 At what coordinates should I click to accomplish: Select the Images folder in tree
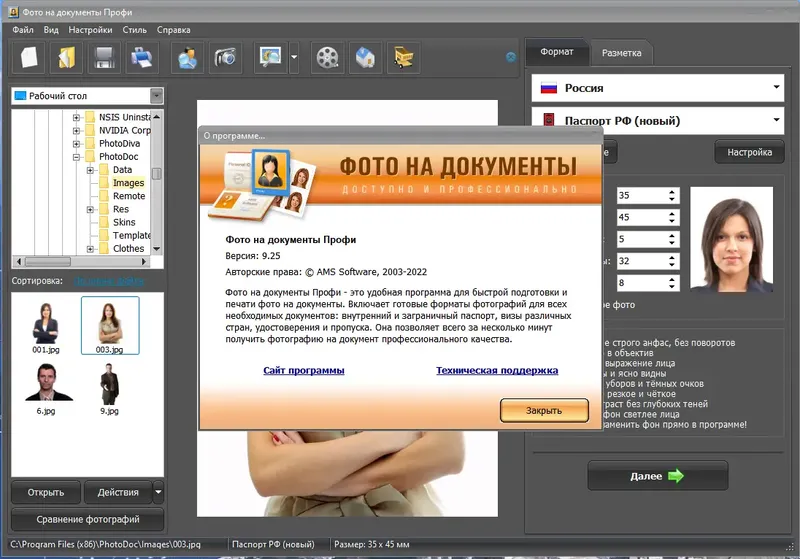(x=128, y=183)
